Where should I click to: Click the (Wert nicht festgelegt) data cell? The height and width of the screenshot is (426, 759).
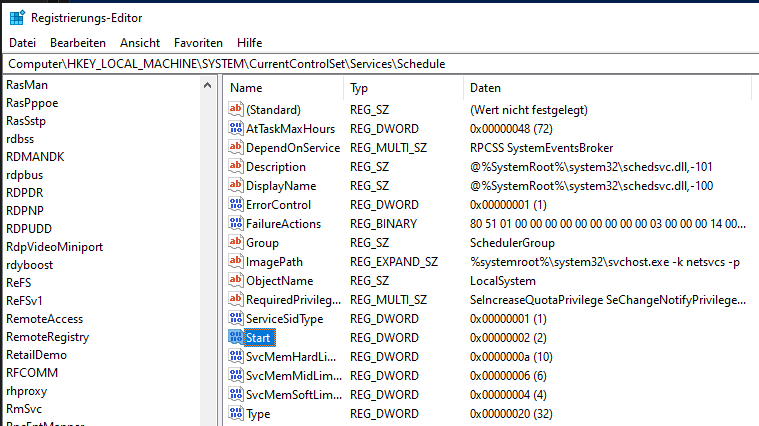(x=529, y=110)
